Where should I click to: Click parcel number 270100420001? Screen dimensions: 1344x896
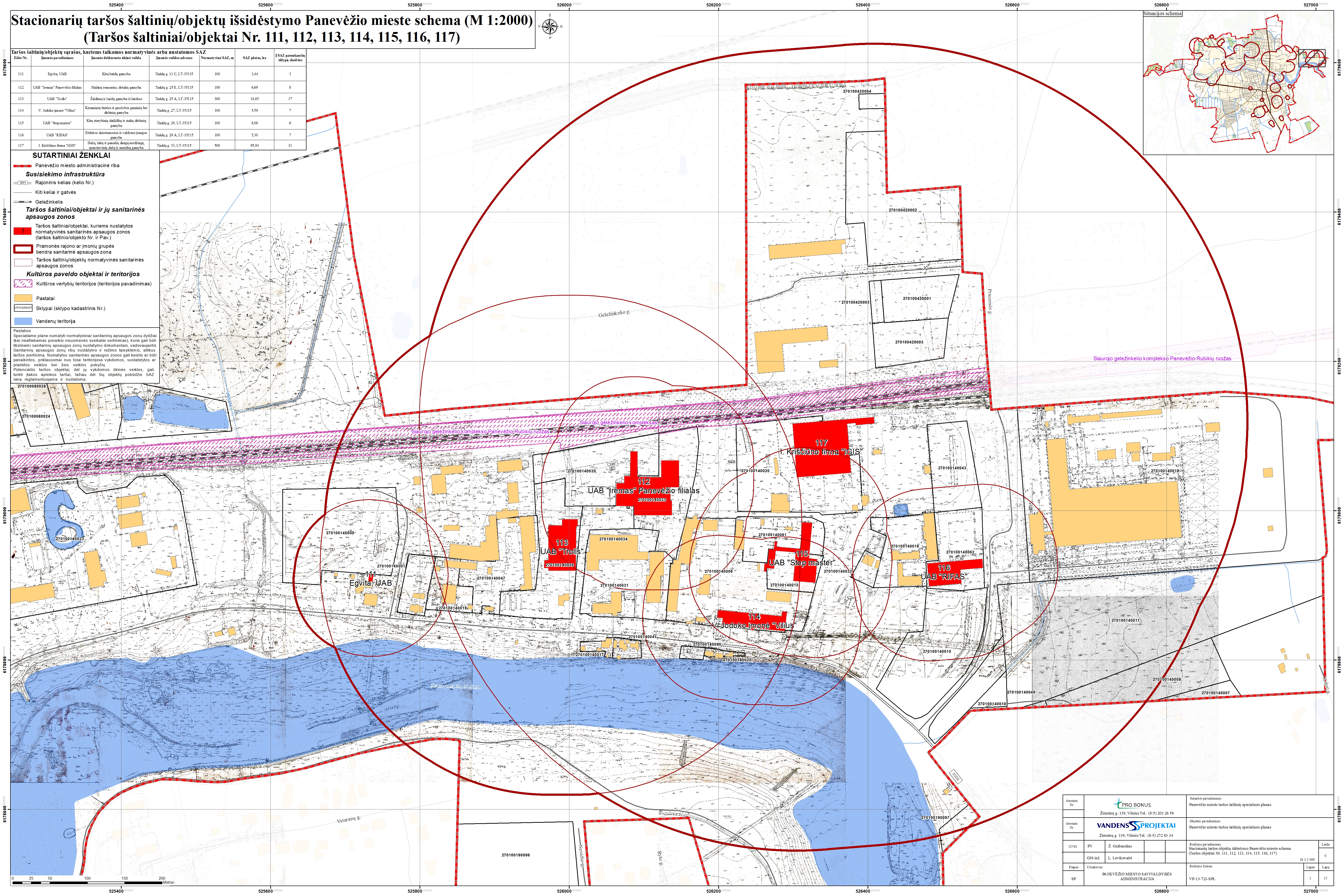click(917, 299)
